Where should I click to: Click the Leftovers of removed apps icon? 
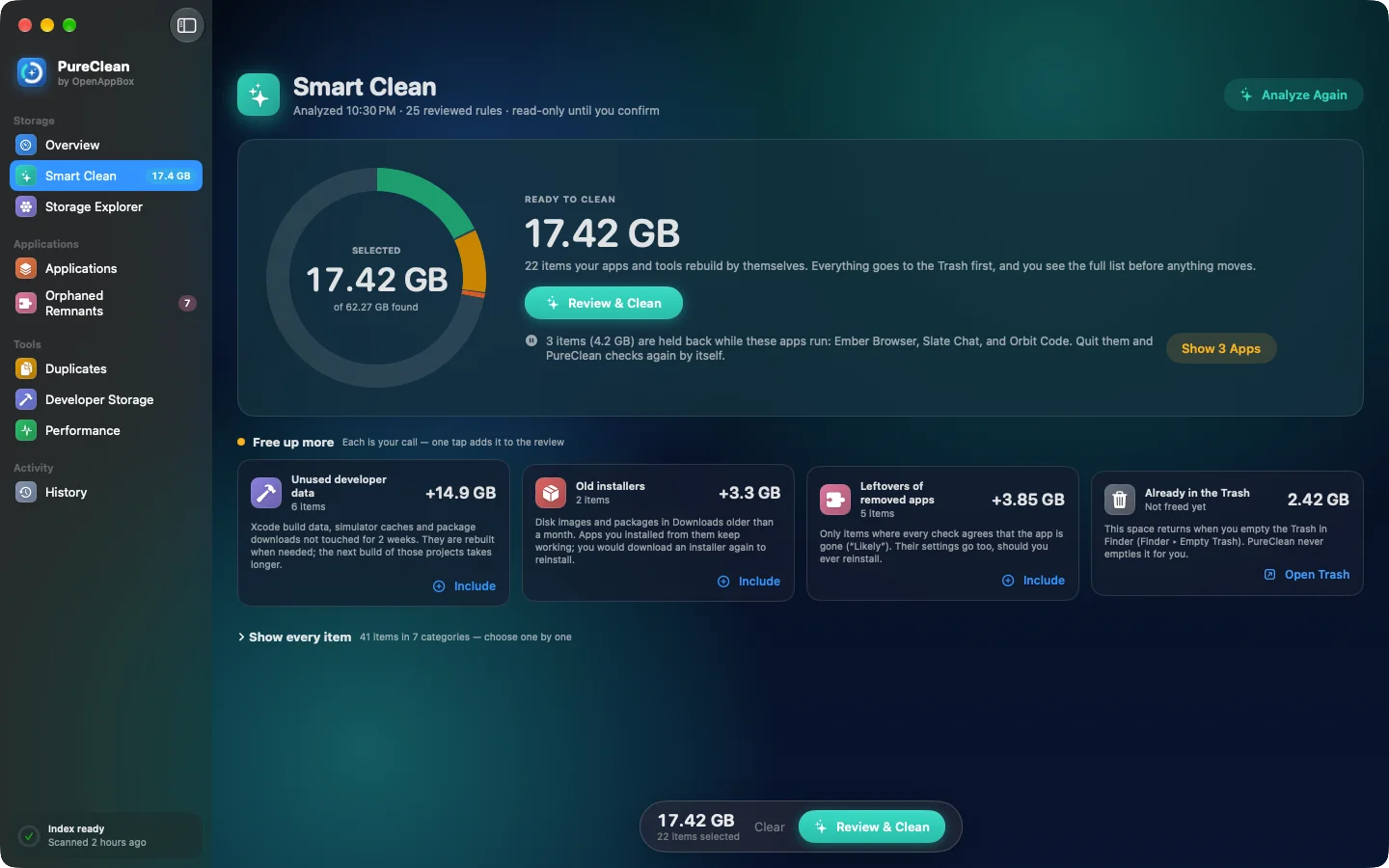coord(835,500)
